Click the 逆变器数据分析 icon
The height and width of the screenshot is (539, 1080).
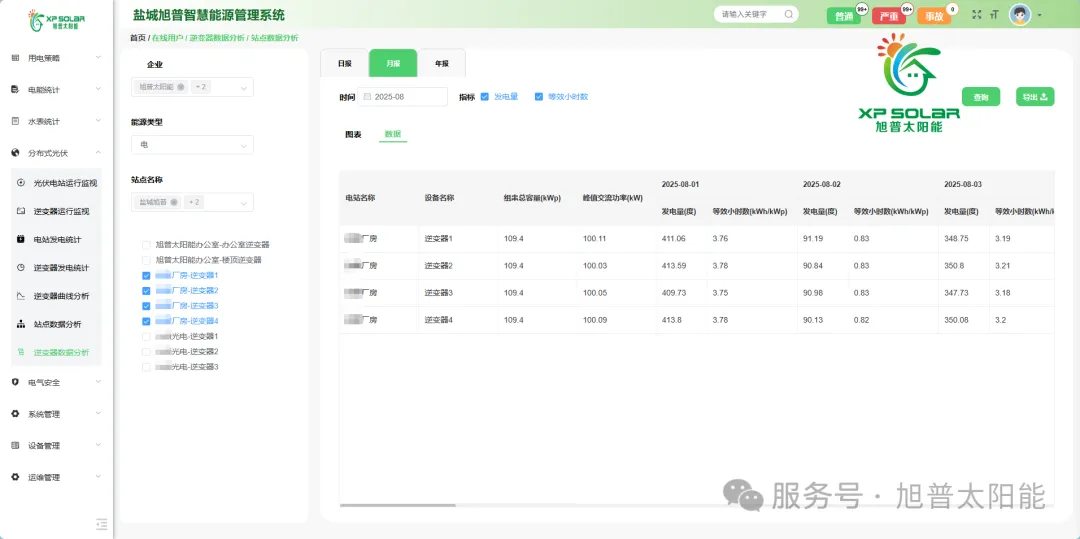tap(21, 352)
